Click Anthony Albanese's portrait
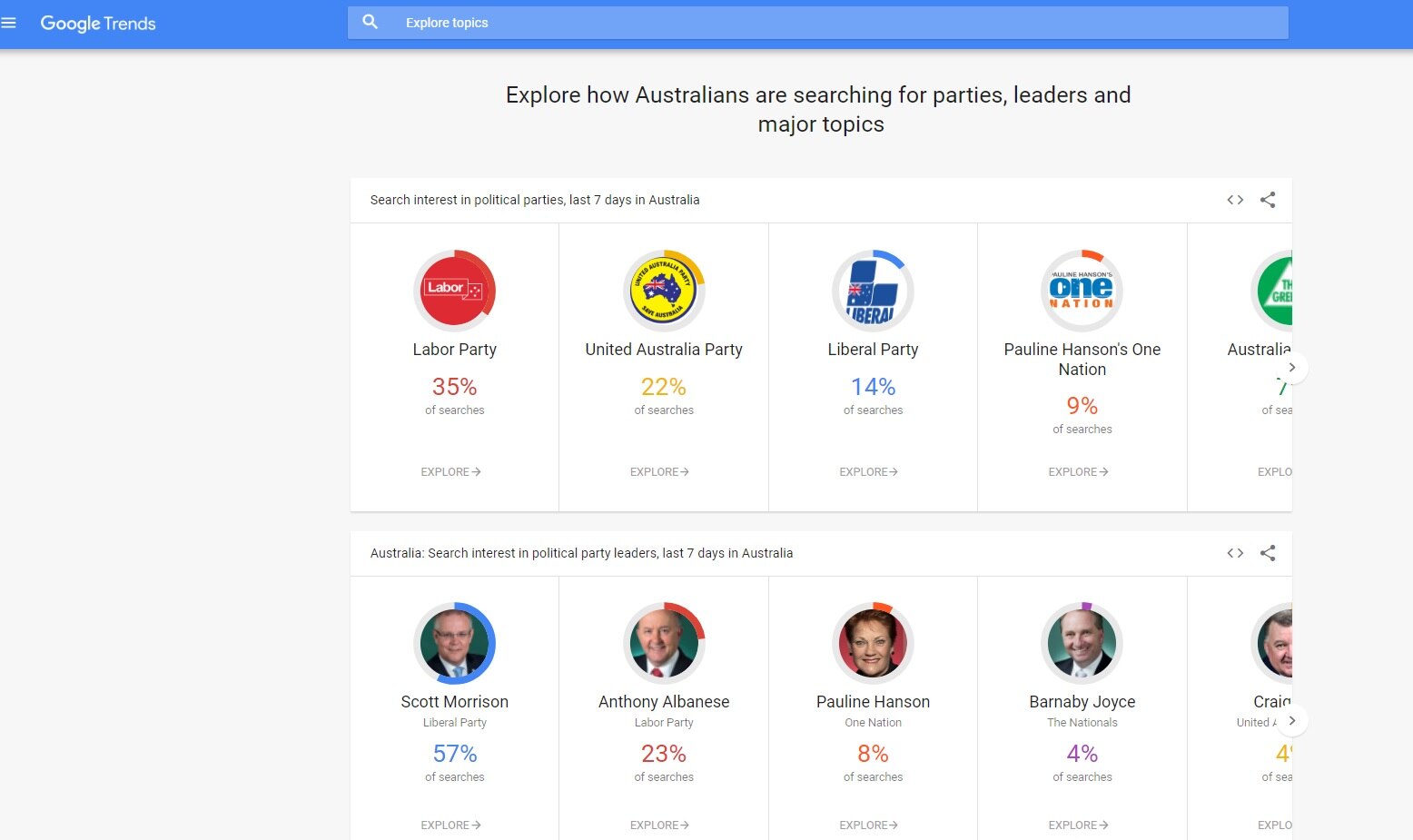The image size is (1413, 840). [x=664, y=643]
